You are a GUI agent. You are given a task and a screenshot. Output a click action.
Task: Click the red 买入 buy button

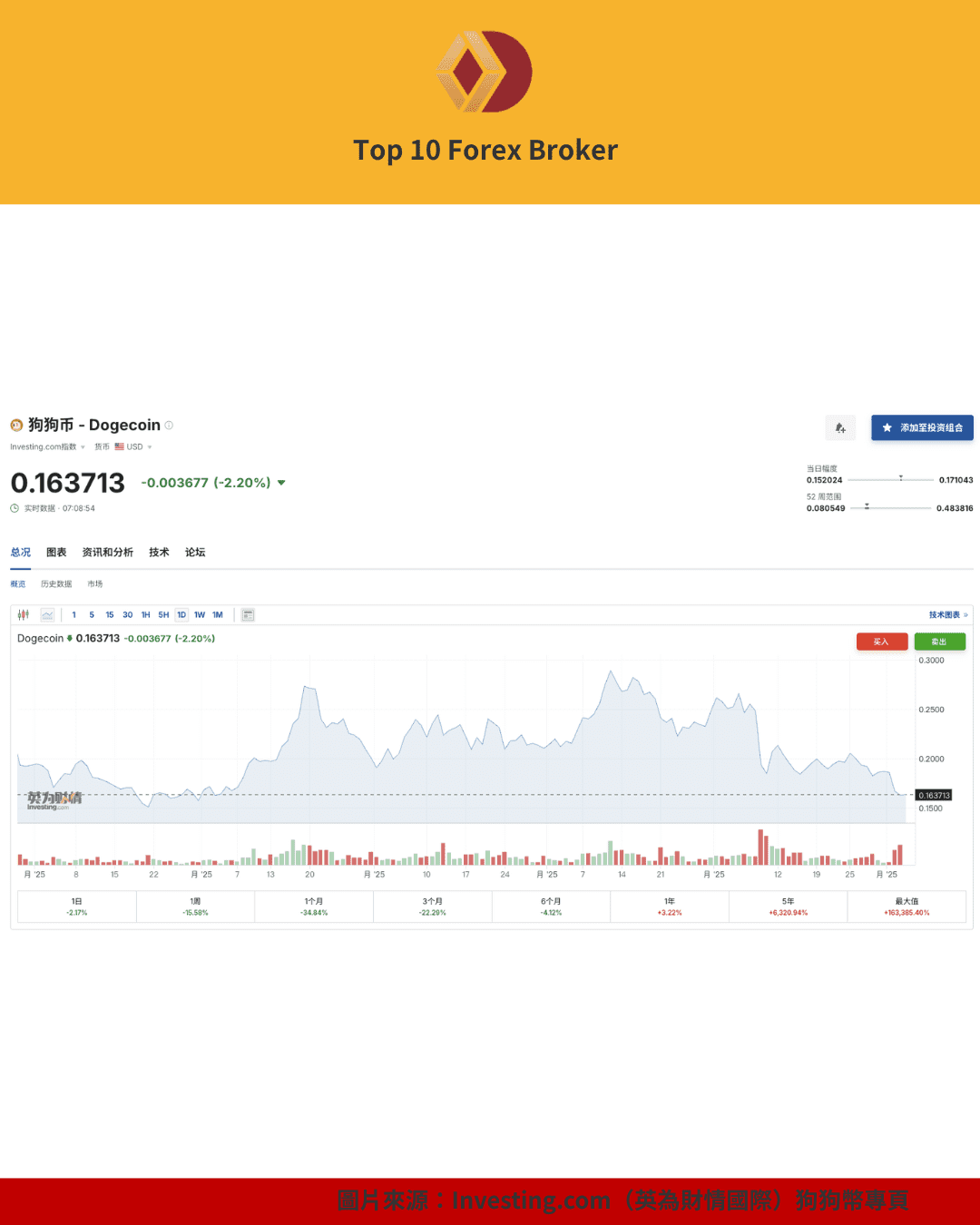[881, 642]
